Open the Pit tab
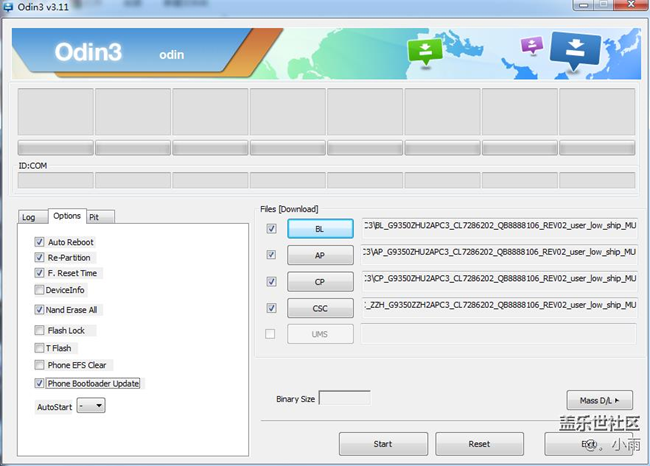This screenshot has width=650, height=466. point(94,216)
